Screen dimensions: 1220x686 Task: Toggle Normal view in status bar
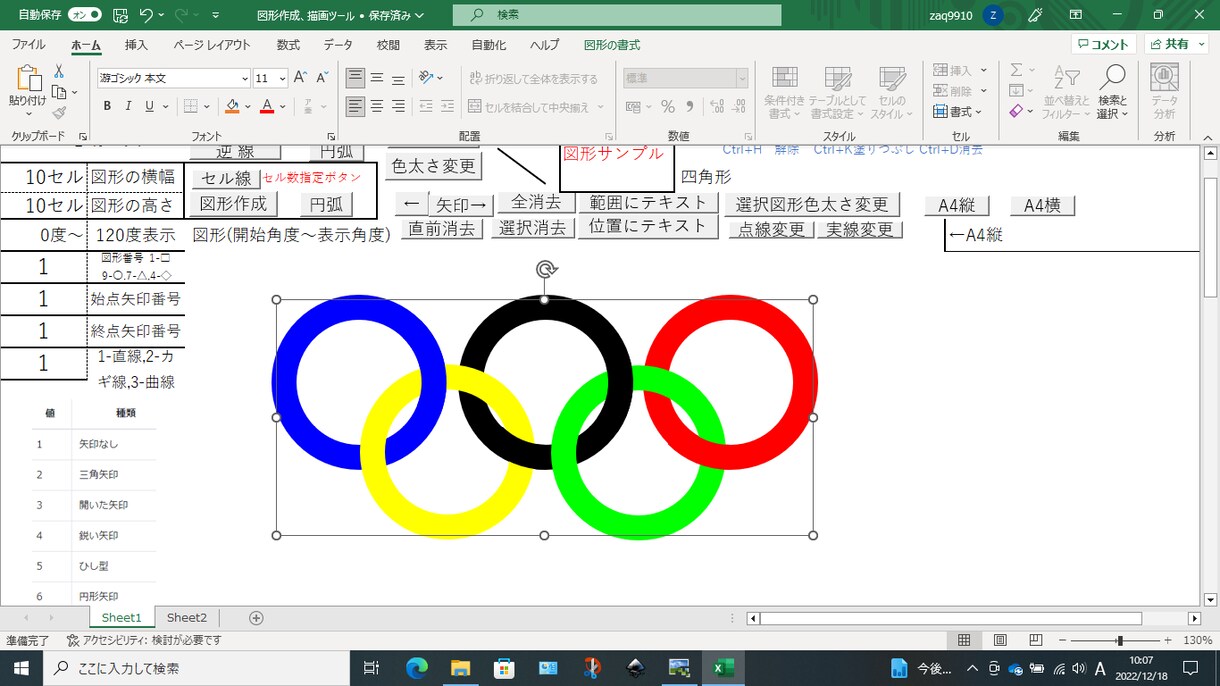964,640
